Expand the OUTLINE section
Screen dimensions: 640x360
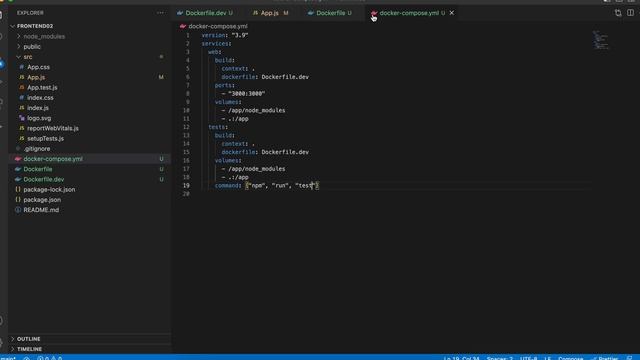click(29, 339)
